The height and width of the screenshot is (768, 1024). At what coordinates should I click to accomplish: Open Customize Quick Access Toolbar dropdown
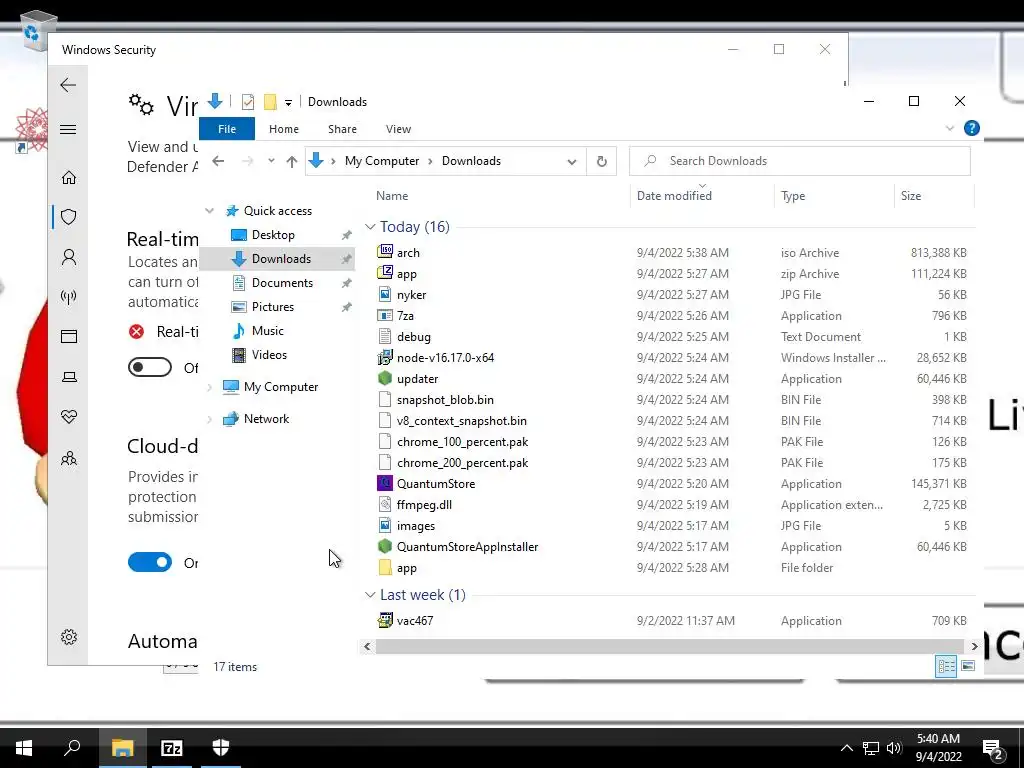tap(288, 103)
